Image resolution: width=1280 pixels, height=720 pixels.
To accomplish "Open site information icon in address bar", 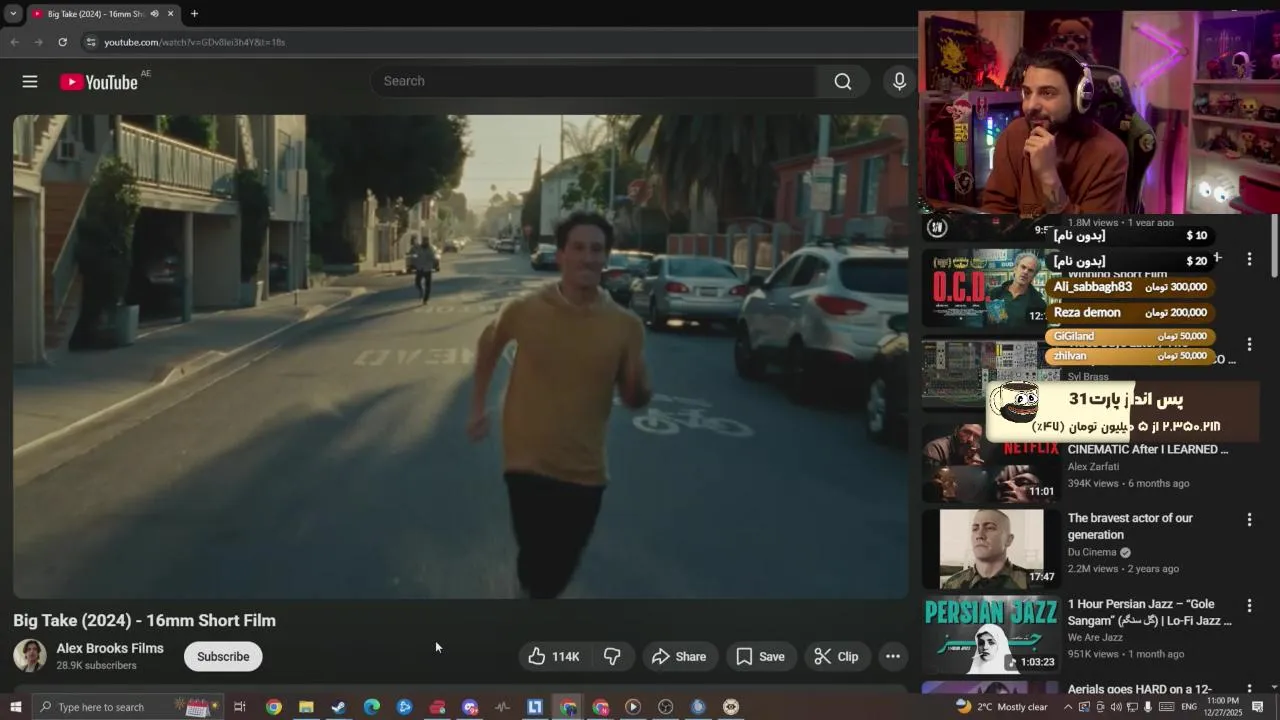I will [91, 42].
